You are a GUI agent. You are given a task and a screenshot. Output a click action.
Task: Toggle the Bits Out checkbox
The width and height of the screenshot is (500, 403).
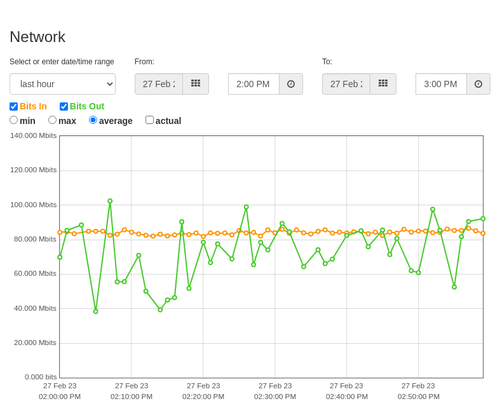(64, 106)
